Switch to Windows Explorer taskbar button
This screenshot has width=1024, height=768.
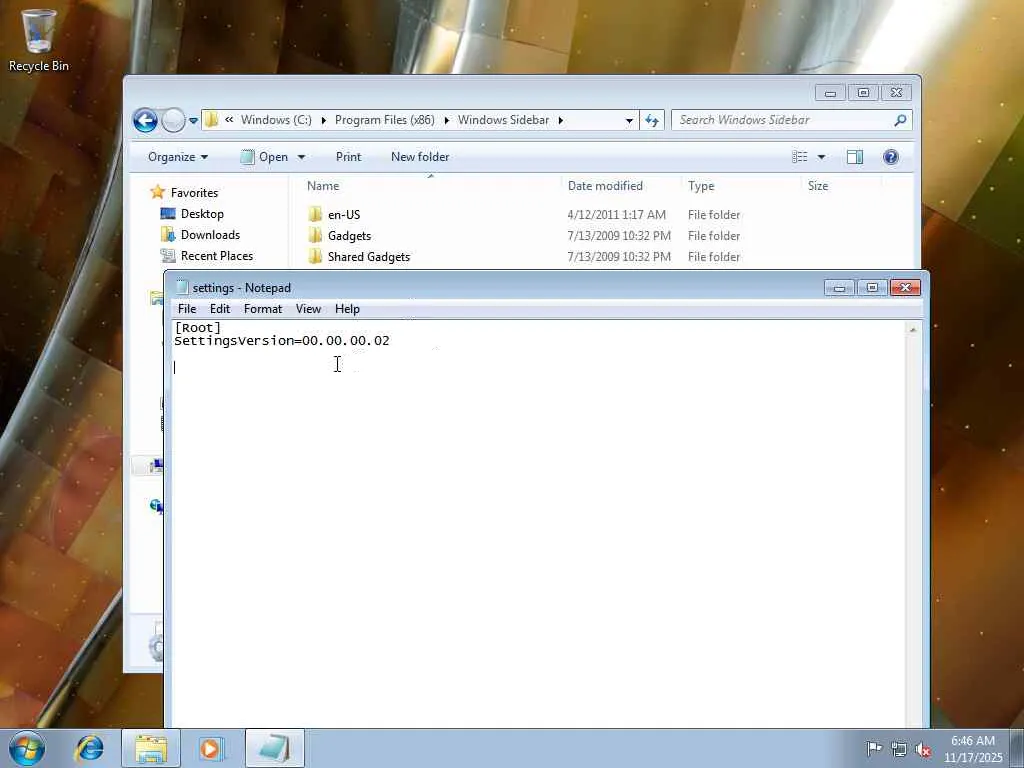151,748
